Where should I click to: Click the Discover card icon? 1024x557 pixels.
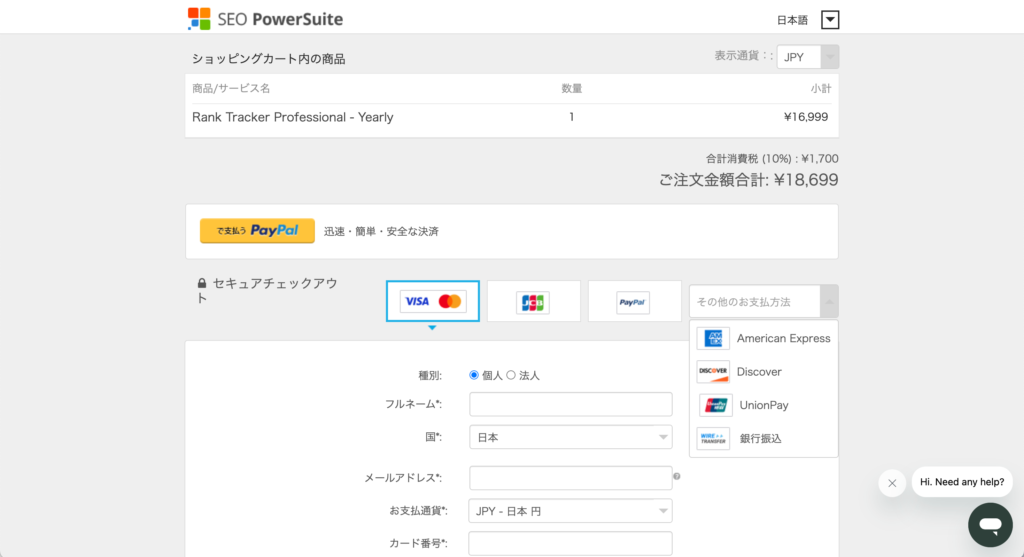click(x=713, y=372)
